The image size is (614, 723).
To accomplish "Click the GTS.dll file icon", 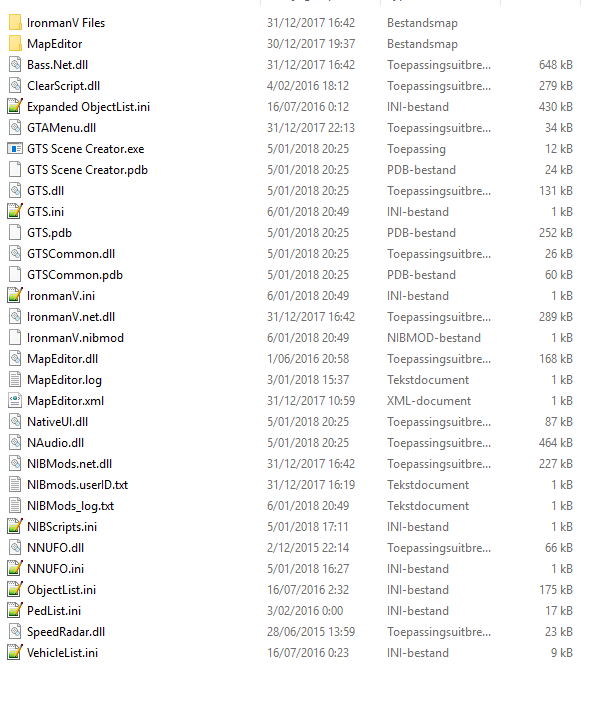I will pos(15,190).
